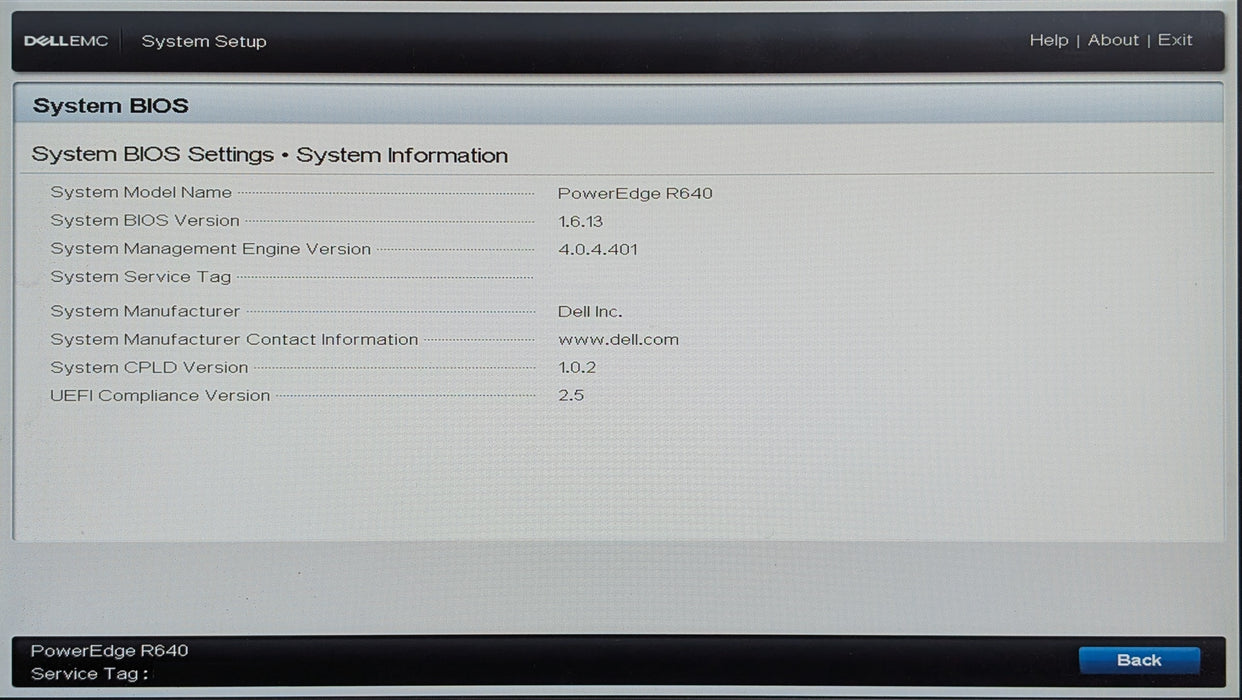1242x700 pixels.
Task: Select the value 4.0.4.401
Action: coord(597,249)
